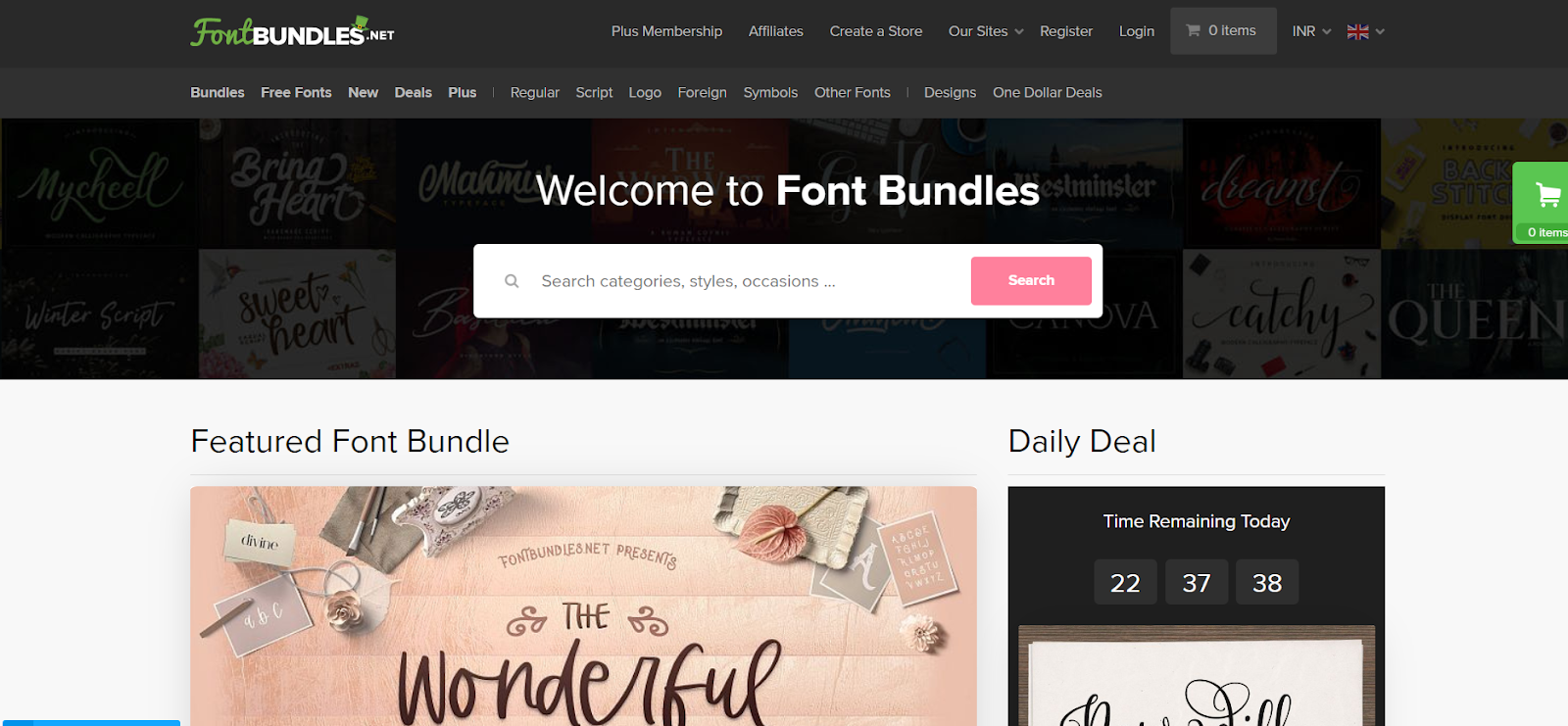Screen dimensions: 1568x726
Task: Click the Sweet Heart font thumbnail
Action: (x=297, y=314)
